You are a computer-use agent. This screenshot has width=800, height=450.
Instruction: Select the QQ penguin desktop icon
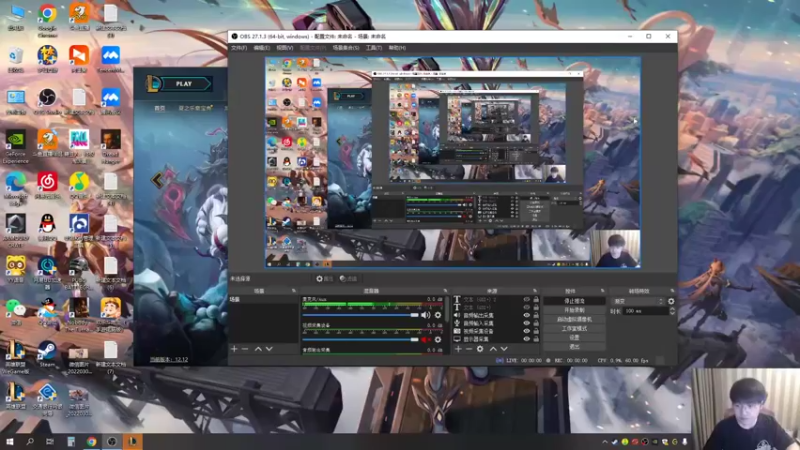tap(47, 228)
